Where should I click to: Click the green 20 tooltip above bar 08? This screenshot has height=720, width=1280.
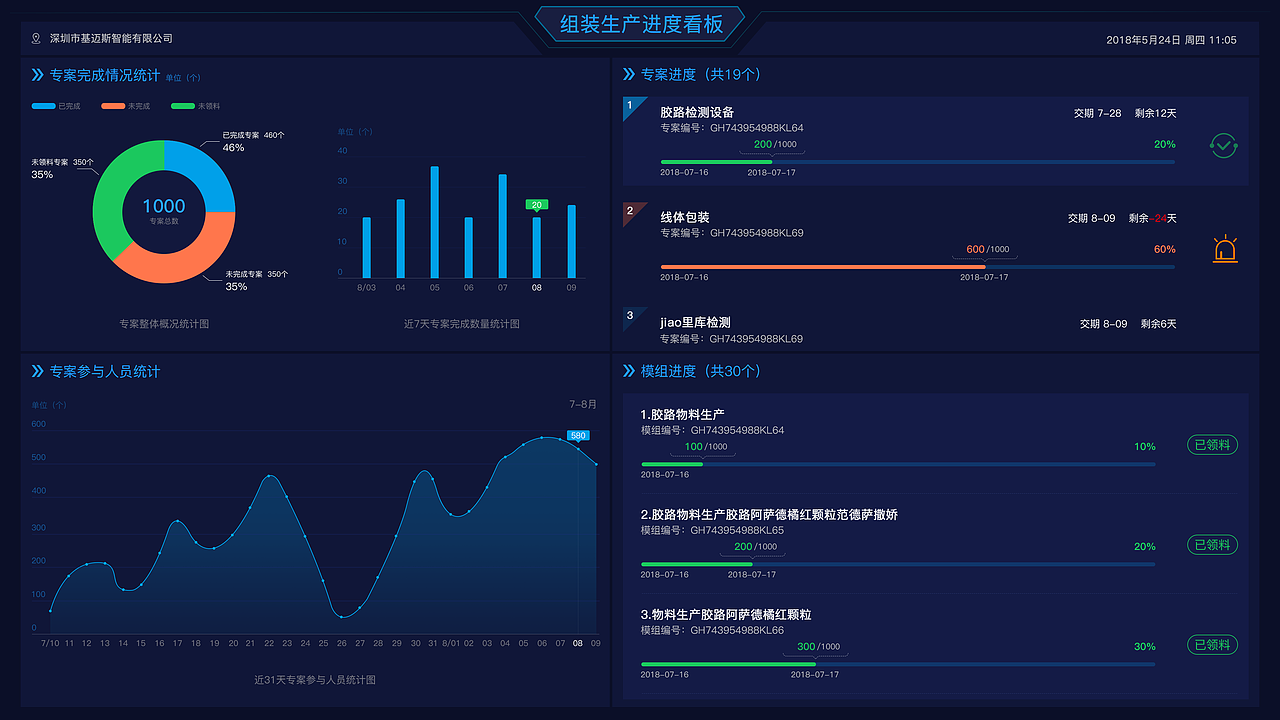[537, 204]
